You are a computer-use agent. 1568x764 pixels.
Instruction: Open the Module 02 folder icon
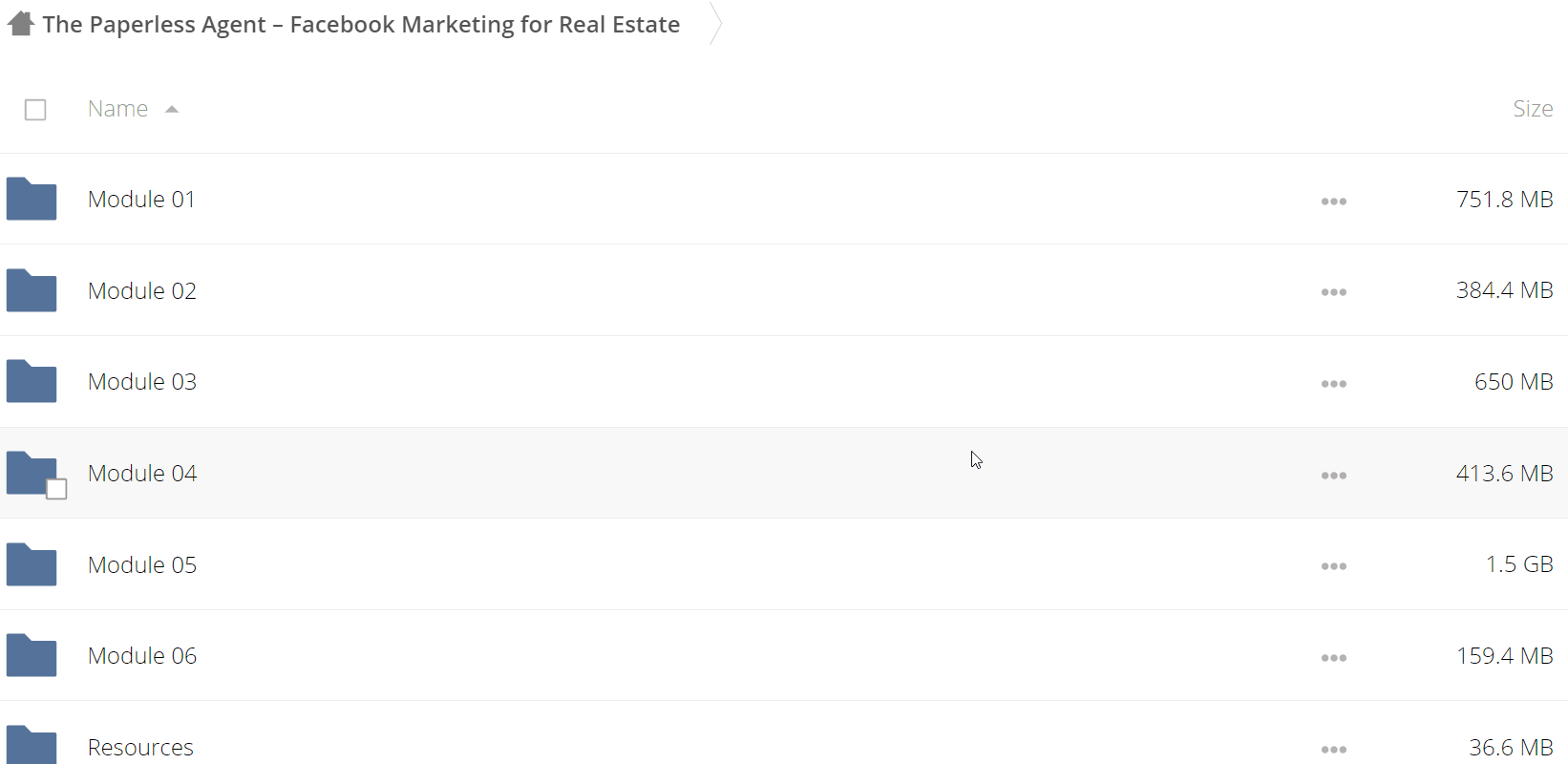[x=32, y=290]
